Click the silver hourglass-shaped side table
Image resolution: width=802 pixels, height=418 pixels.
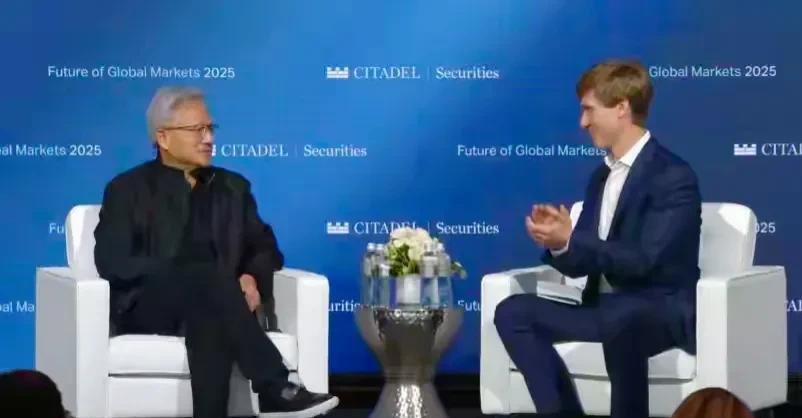pos(408,362)
